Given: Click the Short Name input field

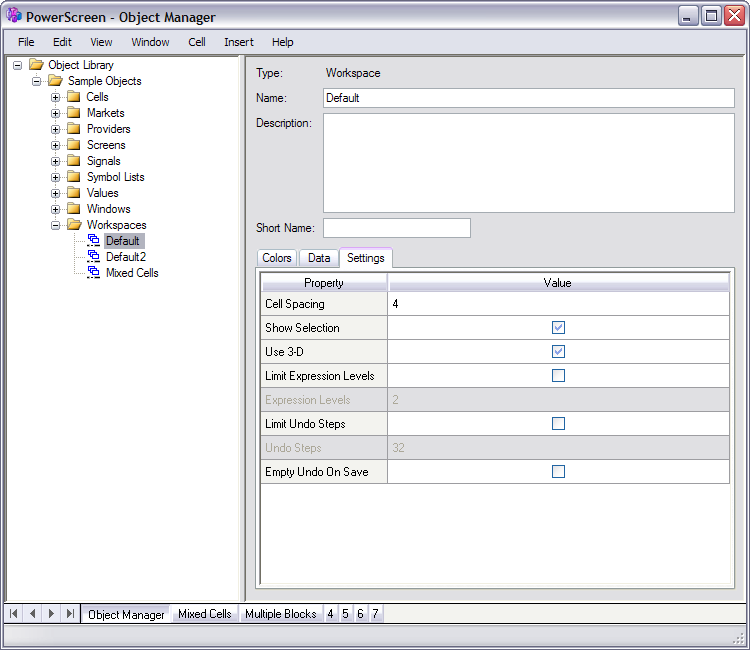Looking at the screenshot, I should 396,228.
